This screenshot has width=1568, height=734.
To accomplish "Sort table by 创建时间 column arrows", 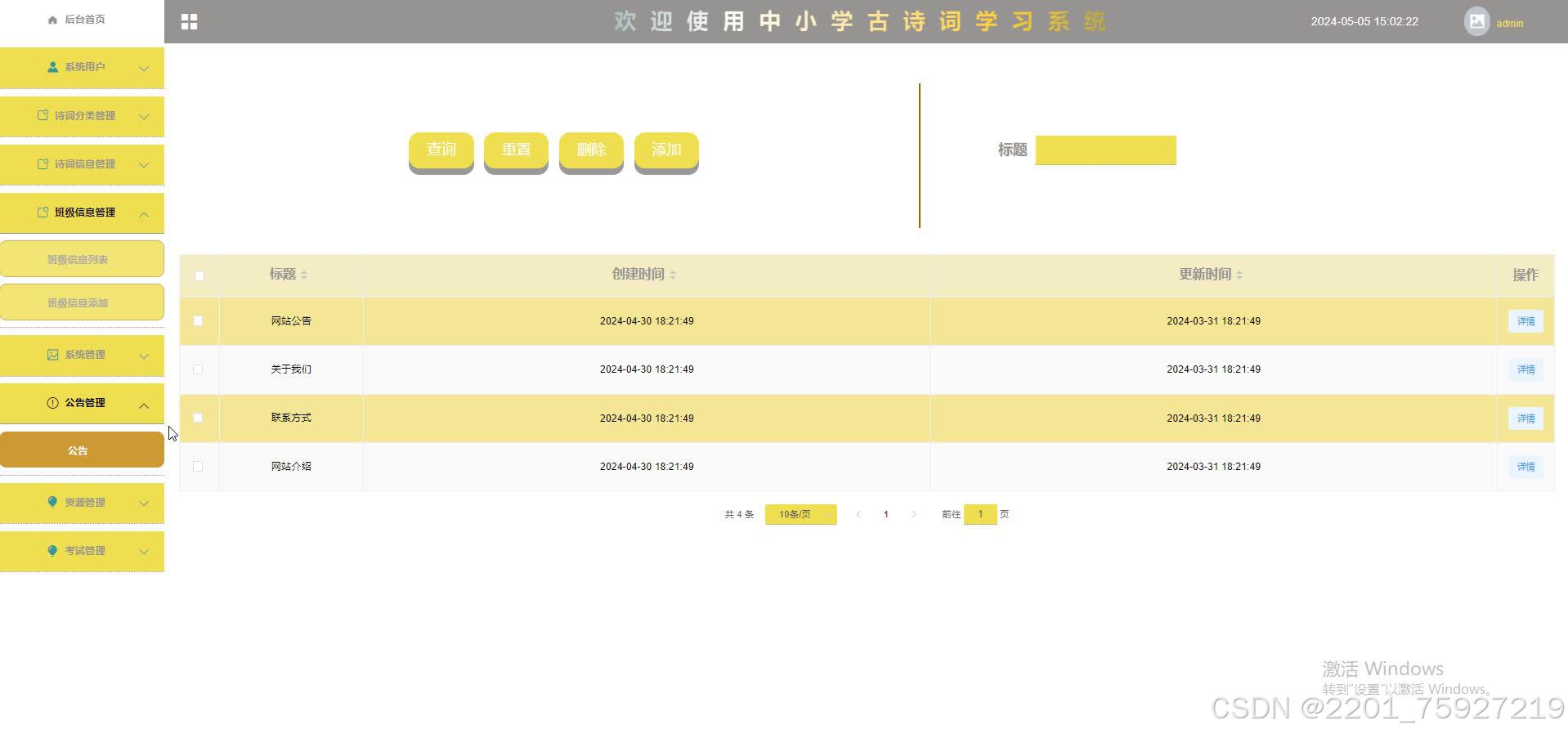I will [x=673, y=275].
